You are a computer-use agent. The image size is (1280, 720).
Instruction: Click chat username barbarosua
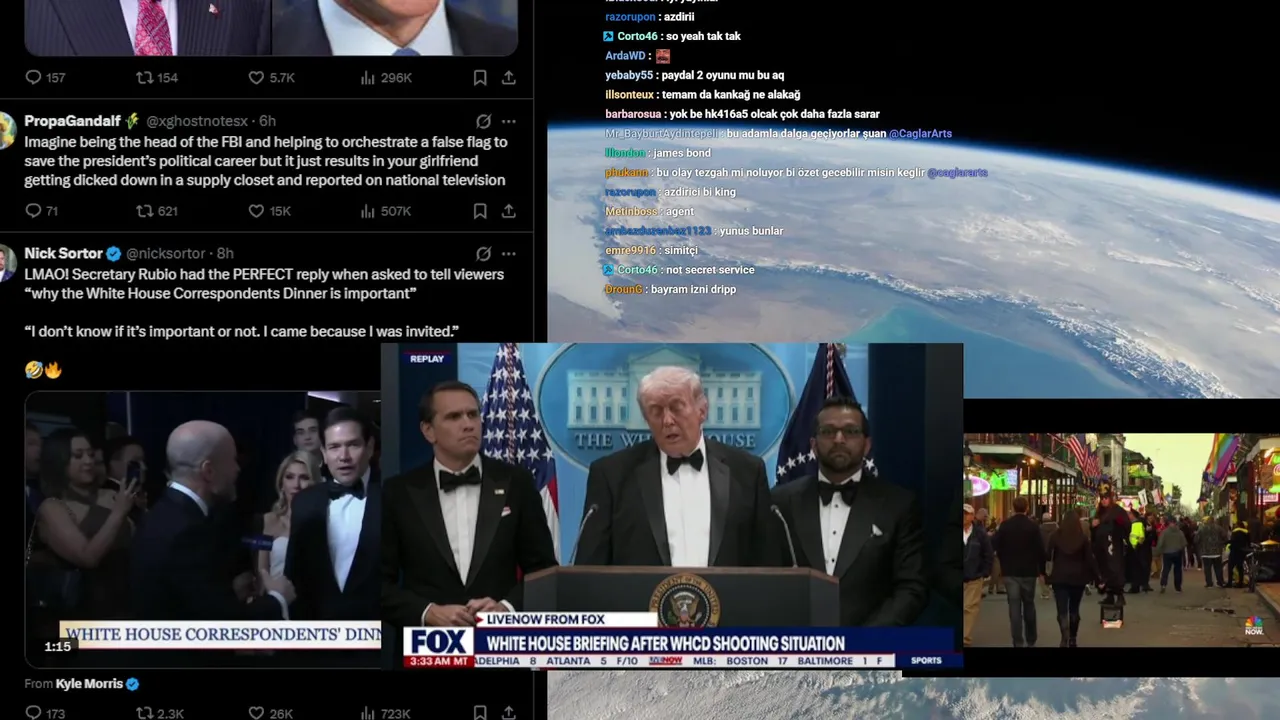tap(633, 114)
